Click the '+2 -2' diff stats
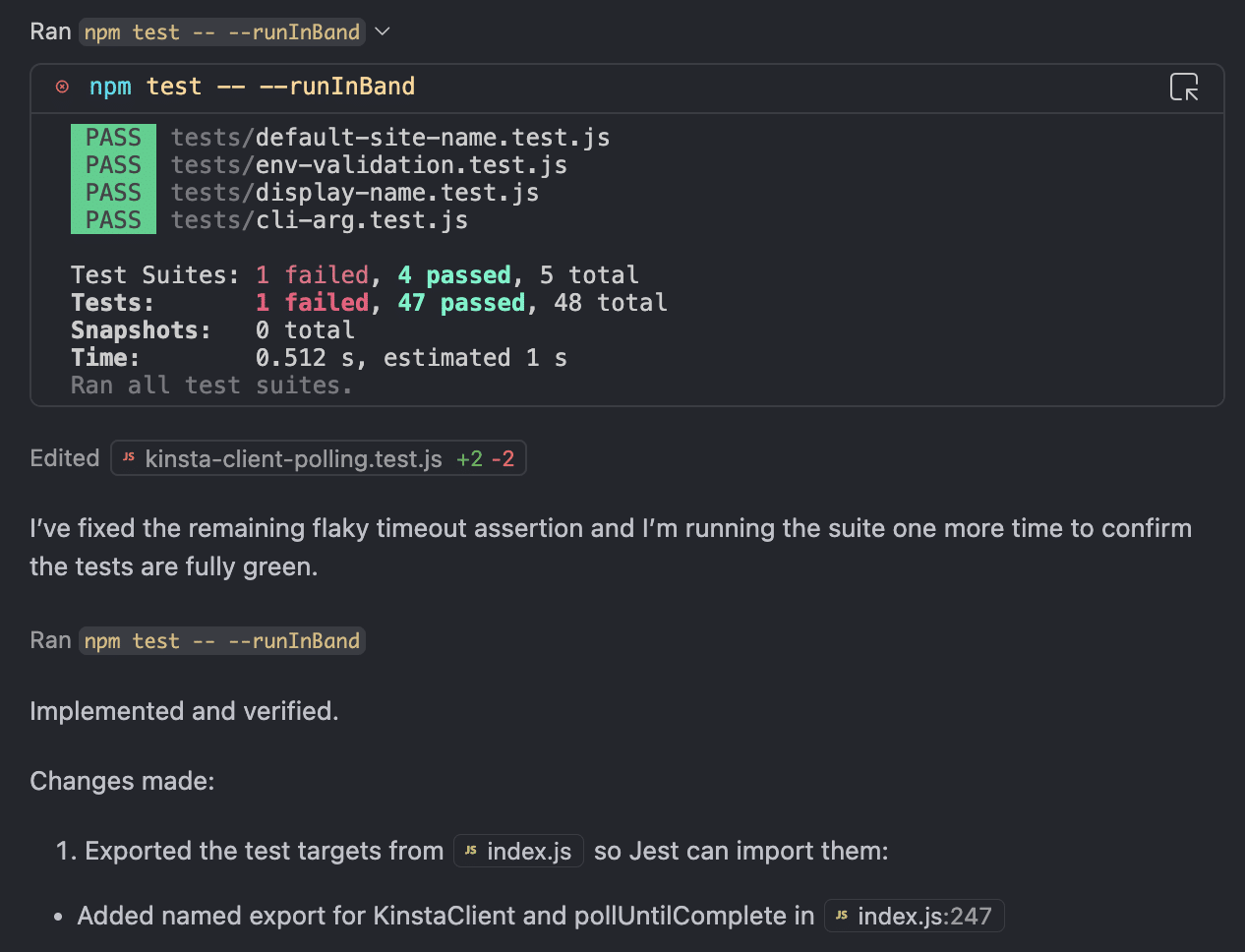Viewport: 1245px width, 952px height. coord(485,458)
